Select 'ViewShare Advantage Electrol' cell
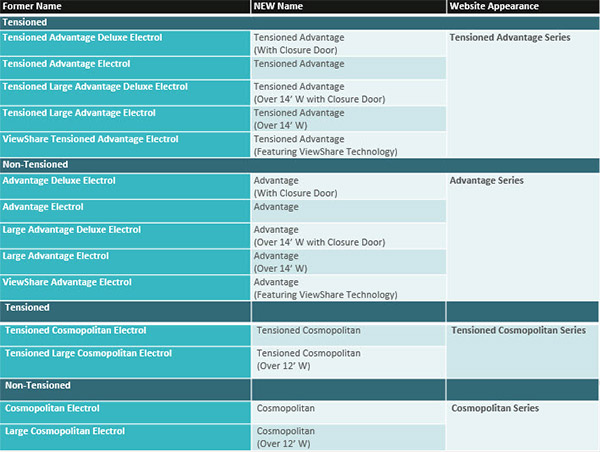The height and width of the screenshot is (452, 600). [125, 288]
